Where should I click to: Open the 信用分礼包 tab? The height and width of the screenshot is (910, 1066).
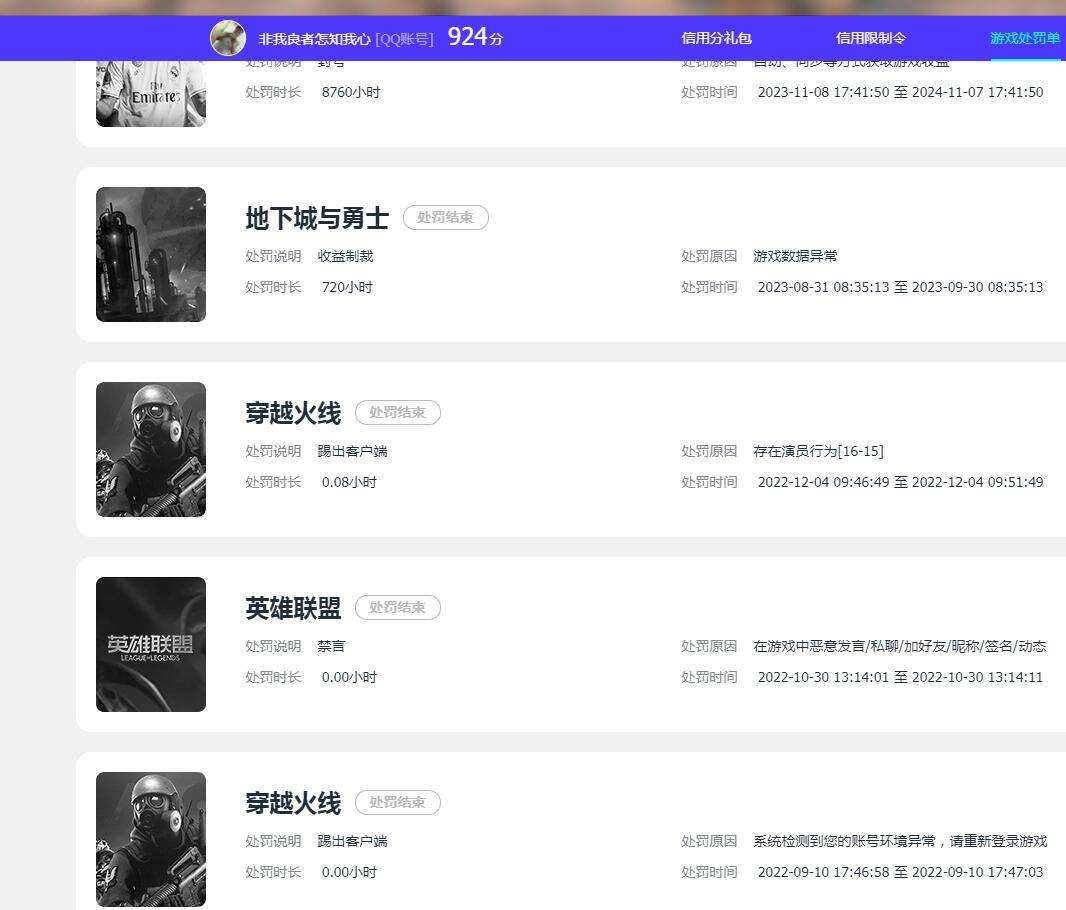tap(716, 38)
